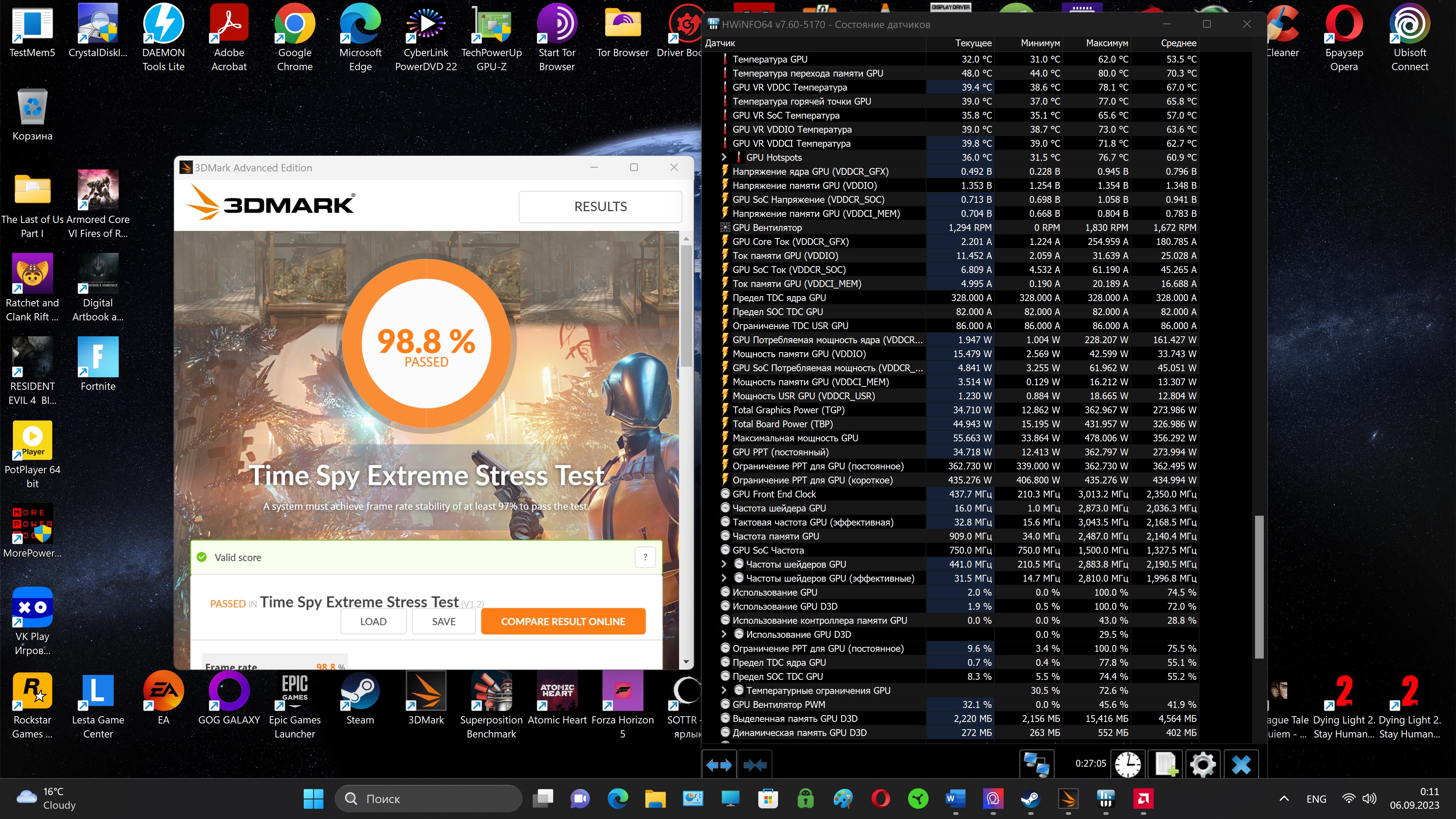Click 3DMark valid score help question mark
The width and height of the screenshot is (1456, 819).
point(645,557)
